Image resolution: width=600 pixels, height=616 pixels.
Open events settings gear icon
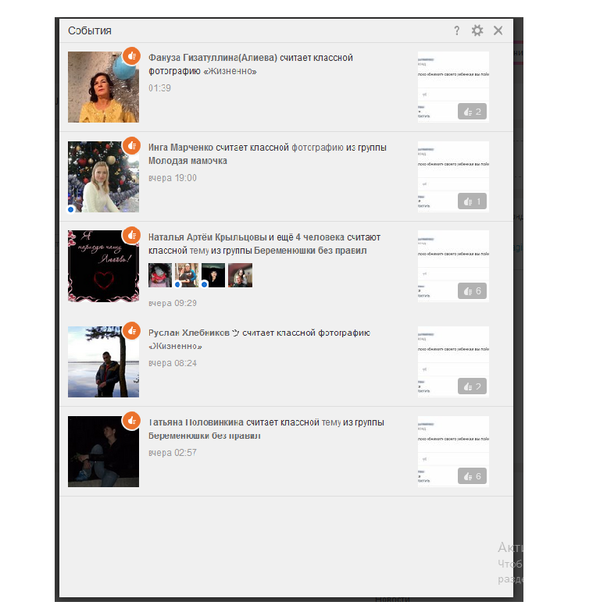click(x=477, y=31)
